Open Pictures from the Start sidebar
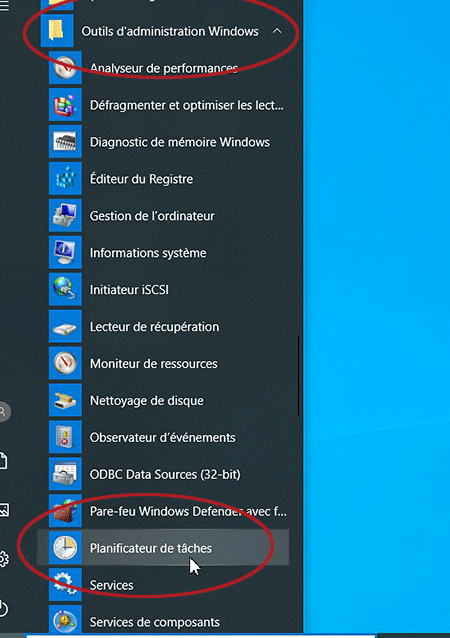450x638 pixels. 4,510
